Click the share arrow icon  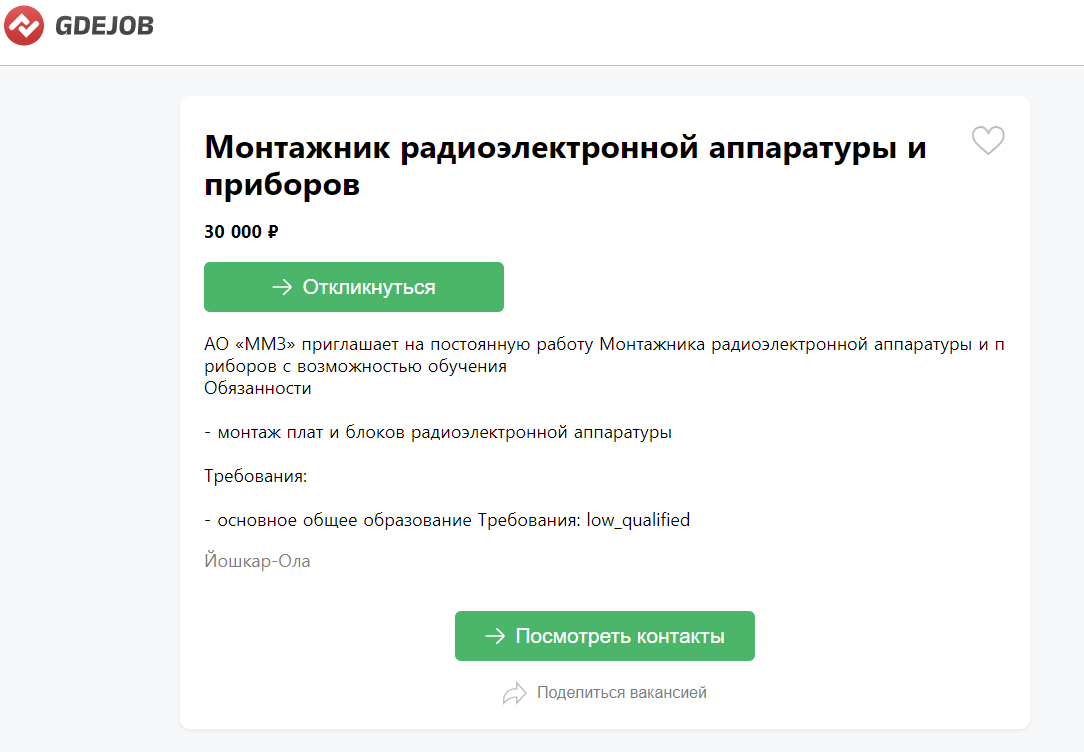pyautogui.click(x=514, y=693)
